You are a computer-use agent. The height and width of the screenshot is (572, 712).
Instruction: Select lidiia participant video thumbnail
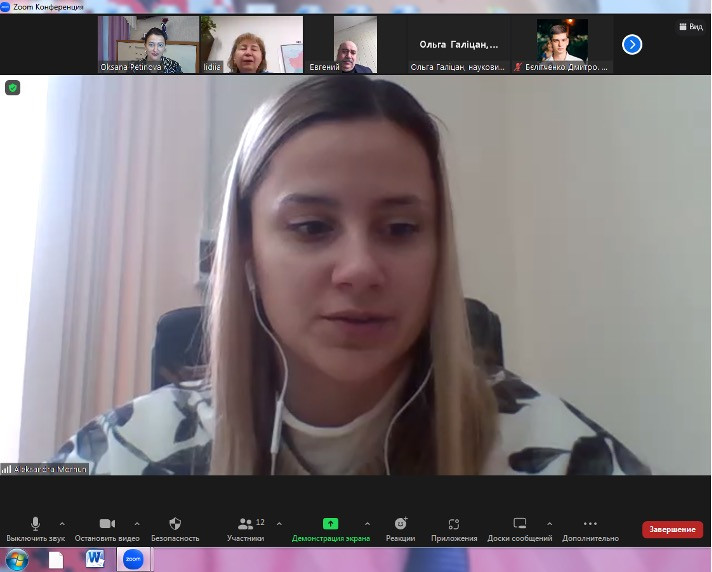[252, 44]
